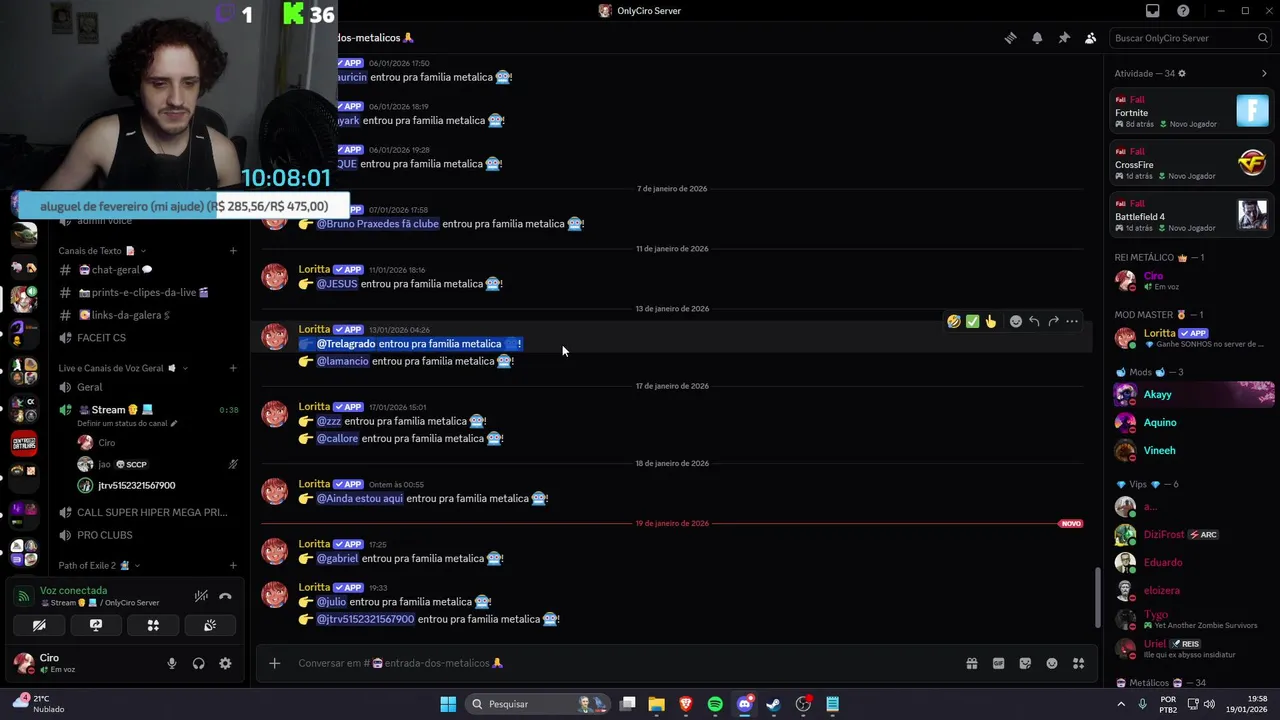Open the CrossFire activity card
This screenshot has height=720, width=1280.
click(1191, 163)
